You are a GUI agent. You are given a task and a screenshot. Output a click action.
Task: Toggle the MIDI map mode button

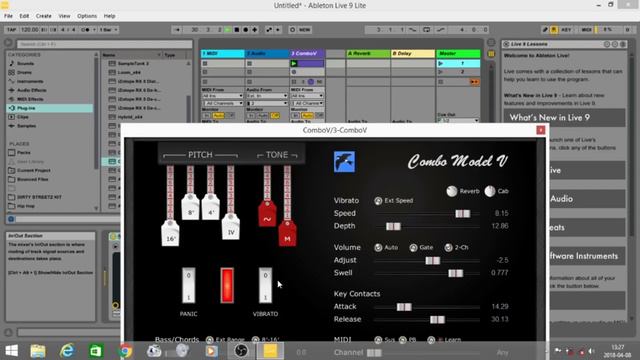tap(587, 30)
